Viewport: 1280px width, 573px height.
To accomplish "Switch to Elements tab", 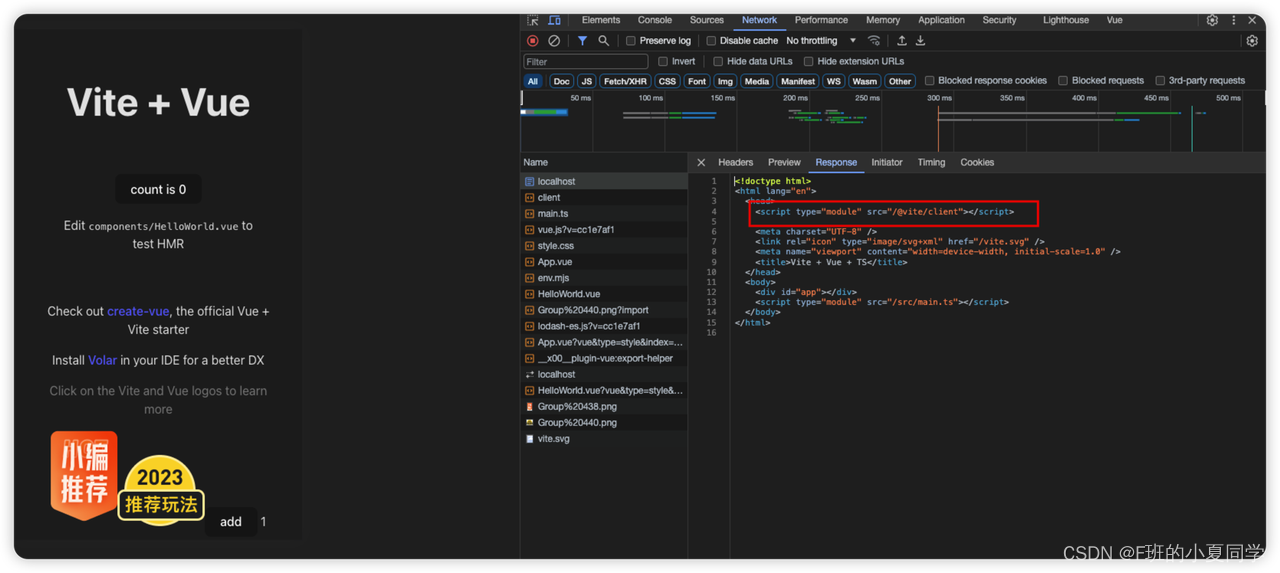I will tap(601, 20).
